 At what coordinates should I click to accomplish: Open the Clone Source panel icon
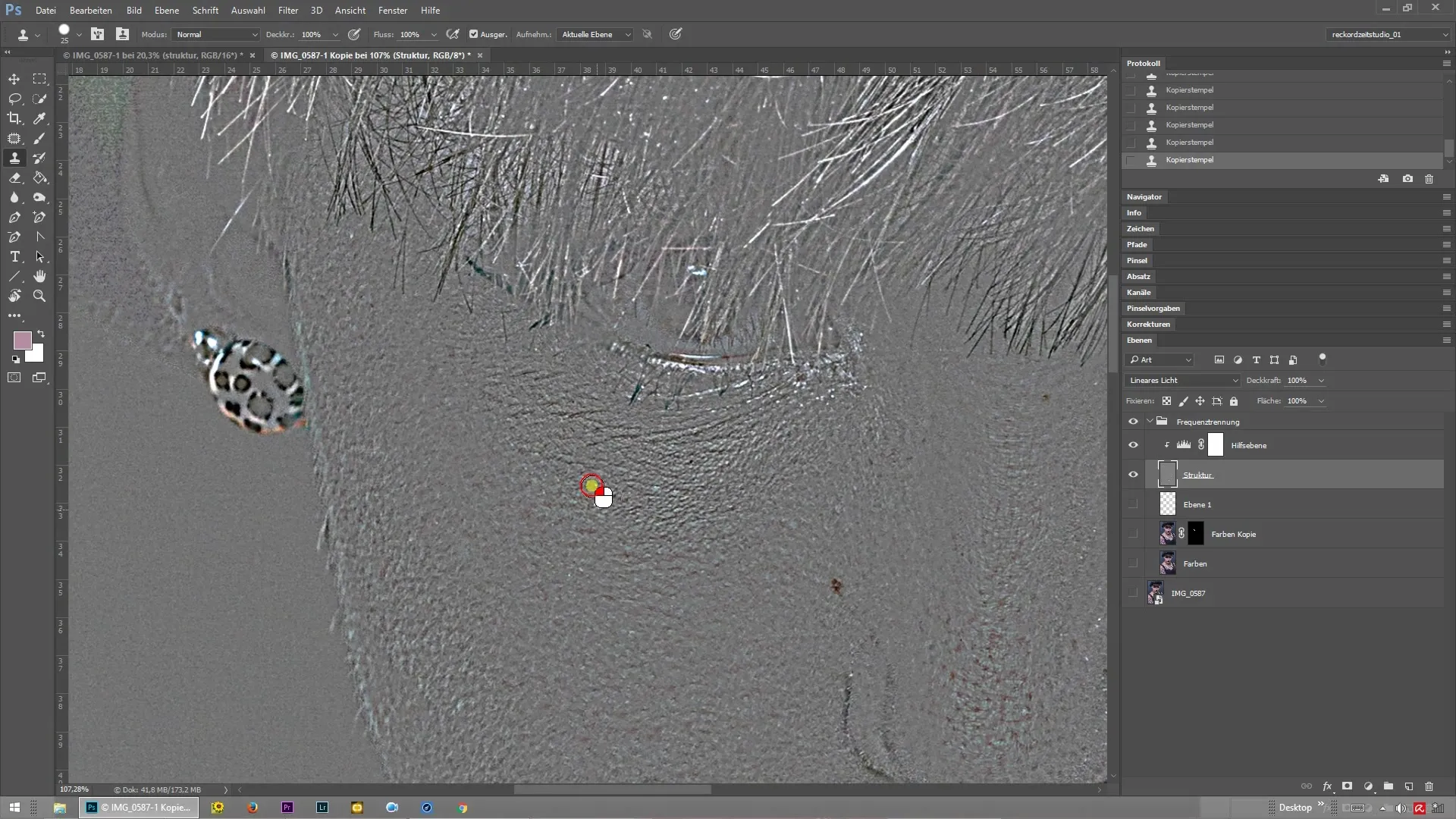click(x=122, y=34)
